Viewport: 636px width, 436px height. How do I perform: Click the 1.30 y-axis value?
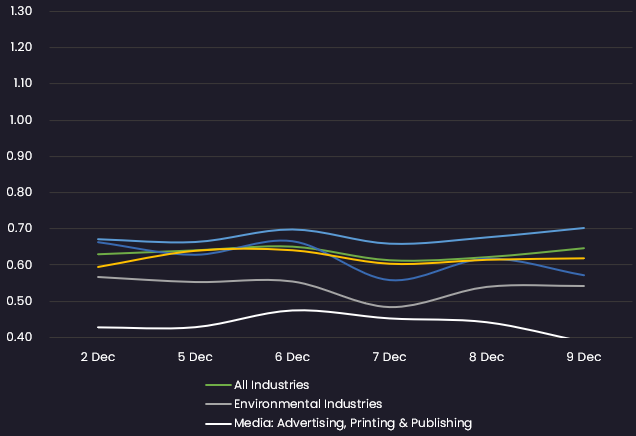tap(20, 11)
